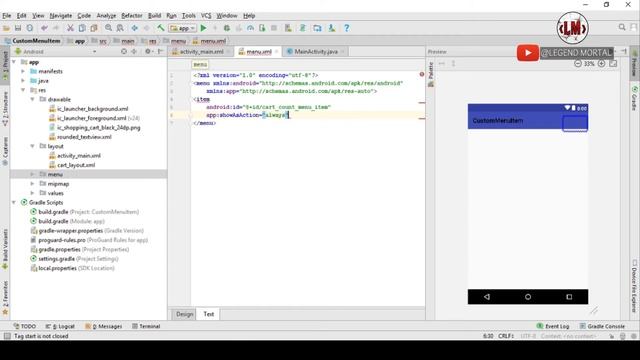Click the Paste toolbar icon
The height and width of the screenshot is (360, 640).
94,28
